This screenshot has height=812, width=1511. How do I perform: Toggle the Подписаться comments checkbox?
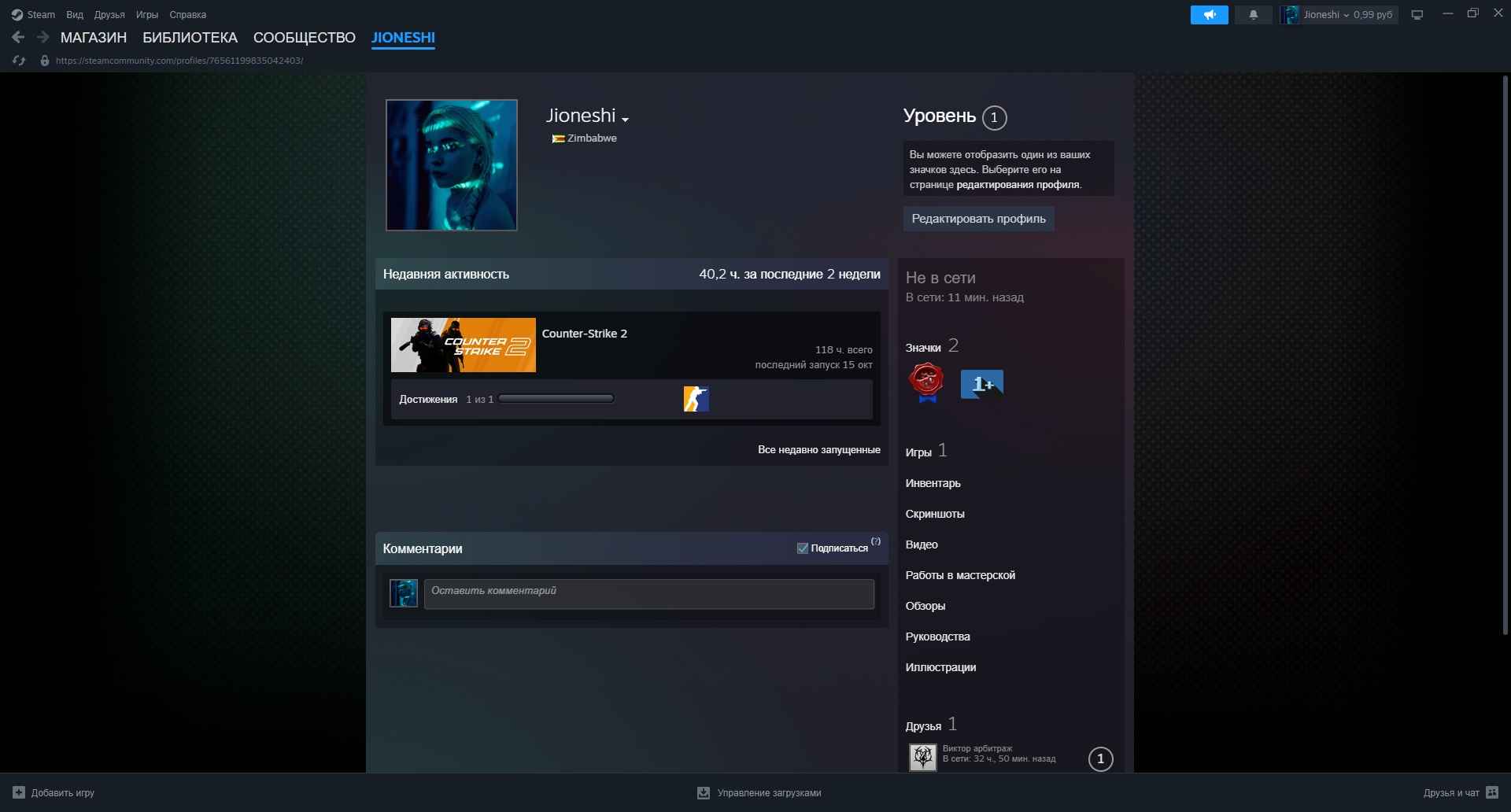point(803,548)
